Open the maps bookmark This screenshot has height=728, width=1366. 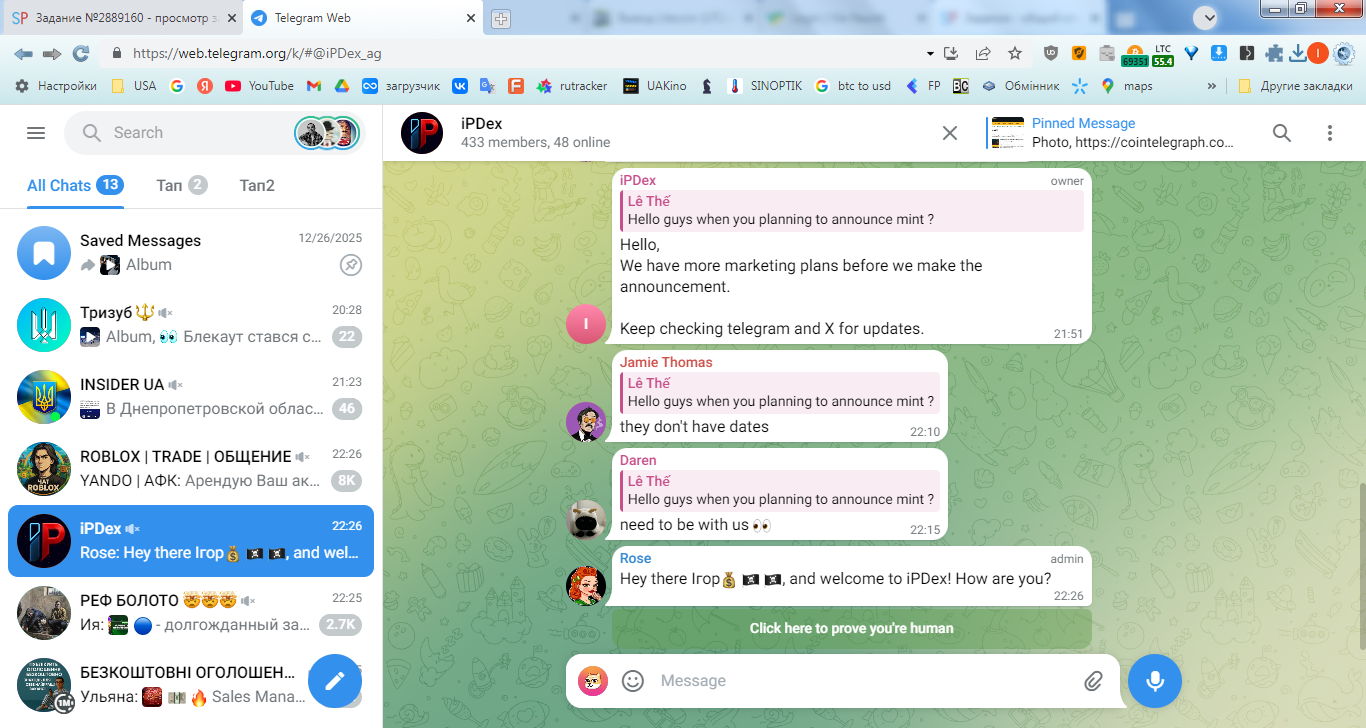(1127, 86)
